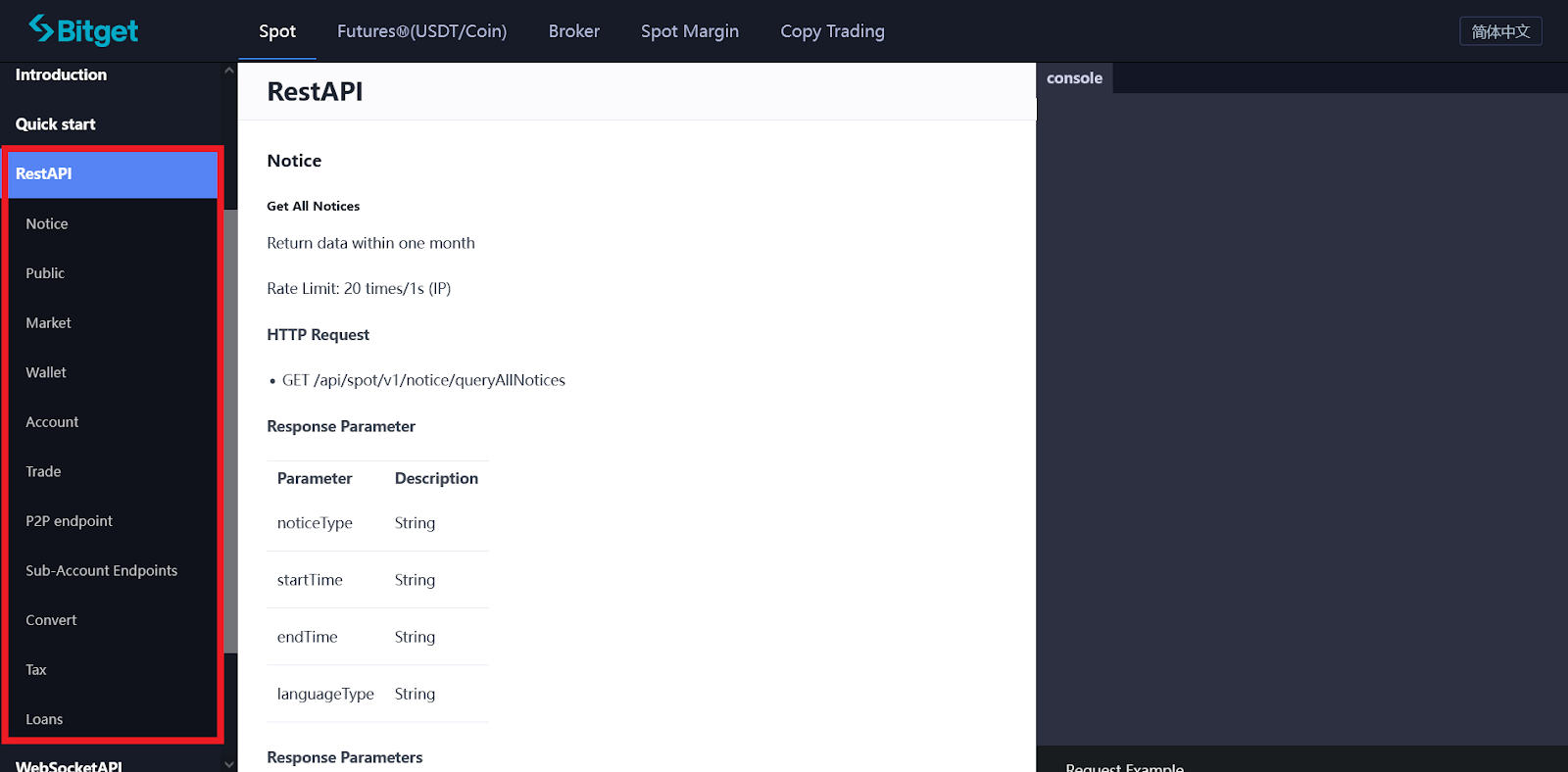Open Sub-Account Endpoints in sidebar

(101, 570)
